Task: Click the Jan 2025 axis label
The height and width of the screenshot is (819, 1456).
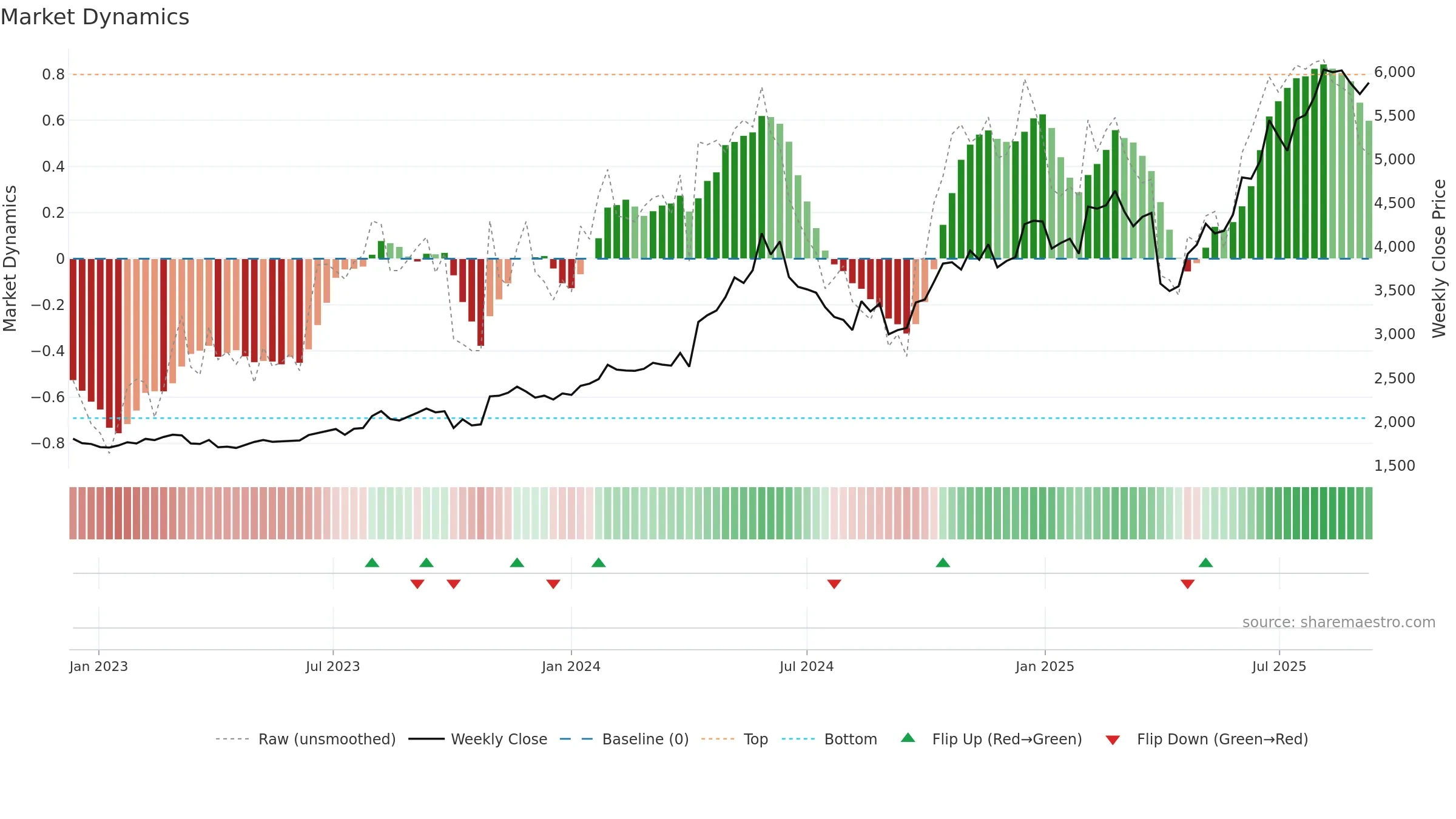Action: point(1045,666)
